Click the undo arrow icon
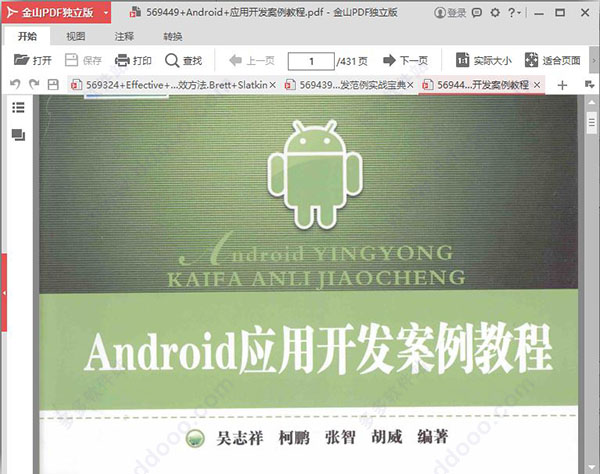 tap(15, 84)
